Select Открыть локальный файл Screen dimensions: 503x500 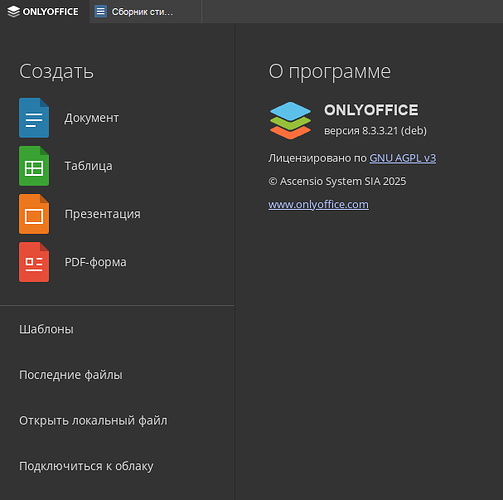pyautogui.click(x=93, y=421)
